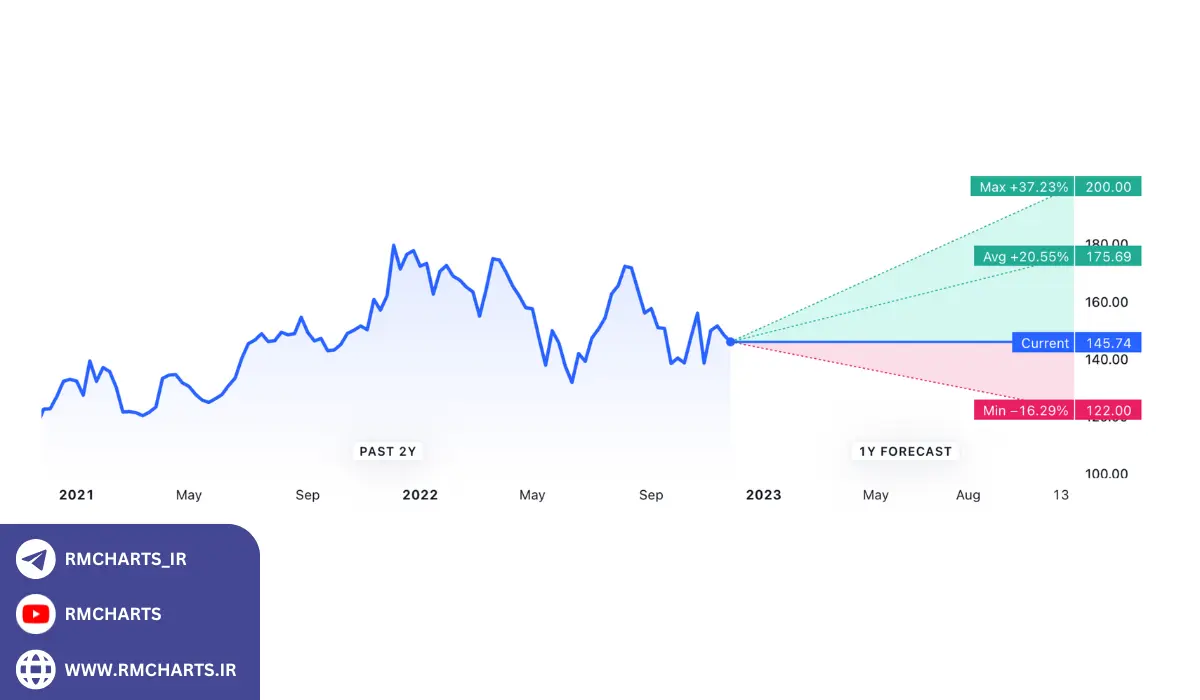Image resolution: width=1200 pixels, height=700 pixels.
Task: Open the RMCHARTS_IR Telegram link
Action: click(125, 559)
